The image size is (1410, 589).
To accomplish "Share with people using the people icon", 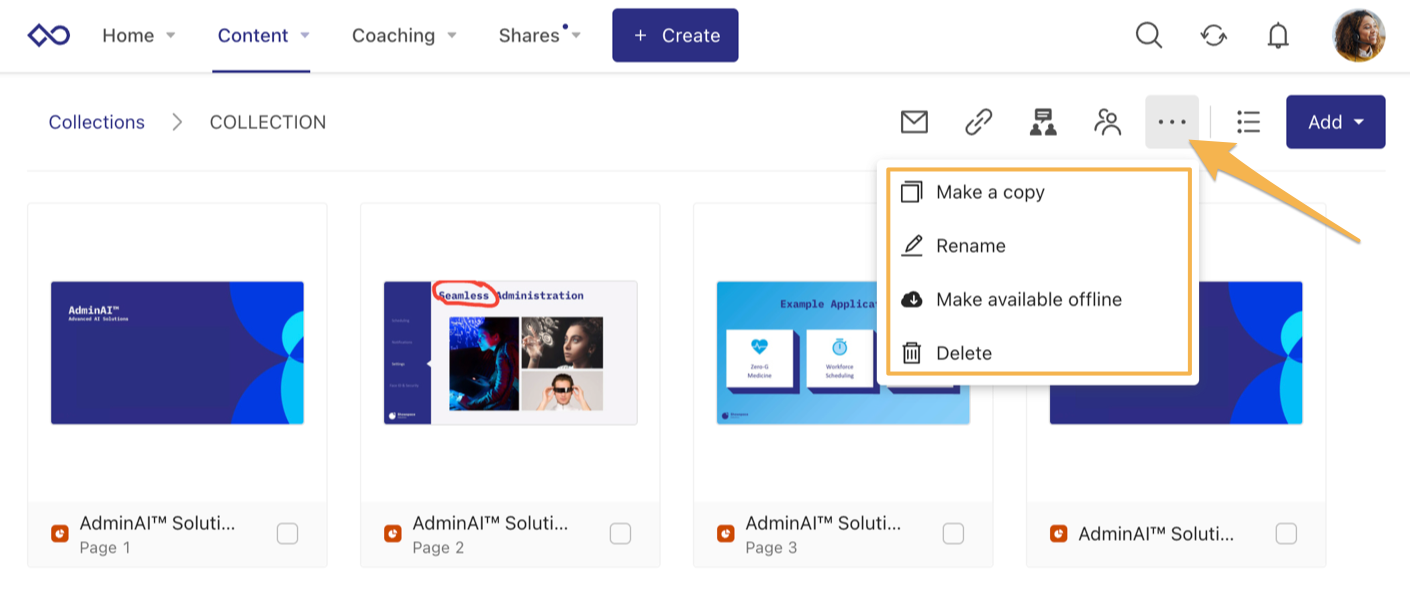I will pos(1107,122).
